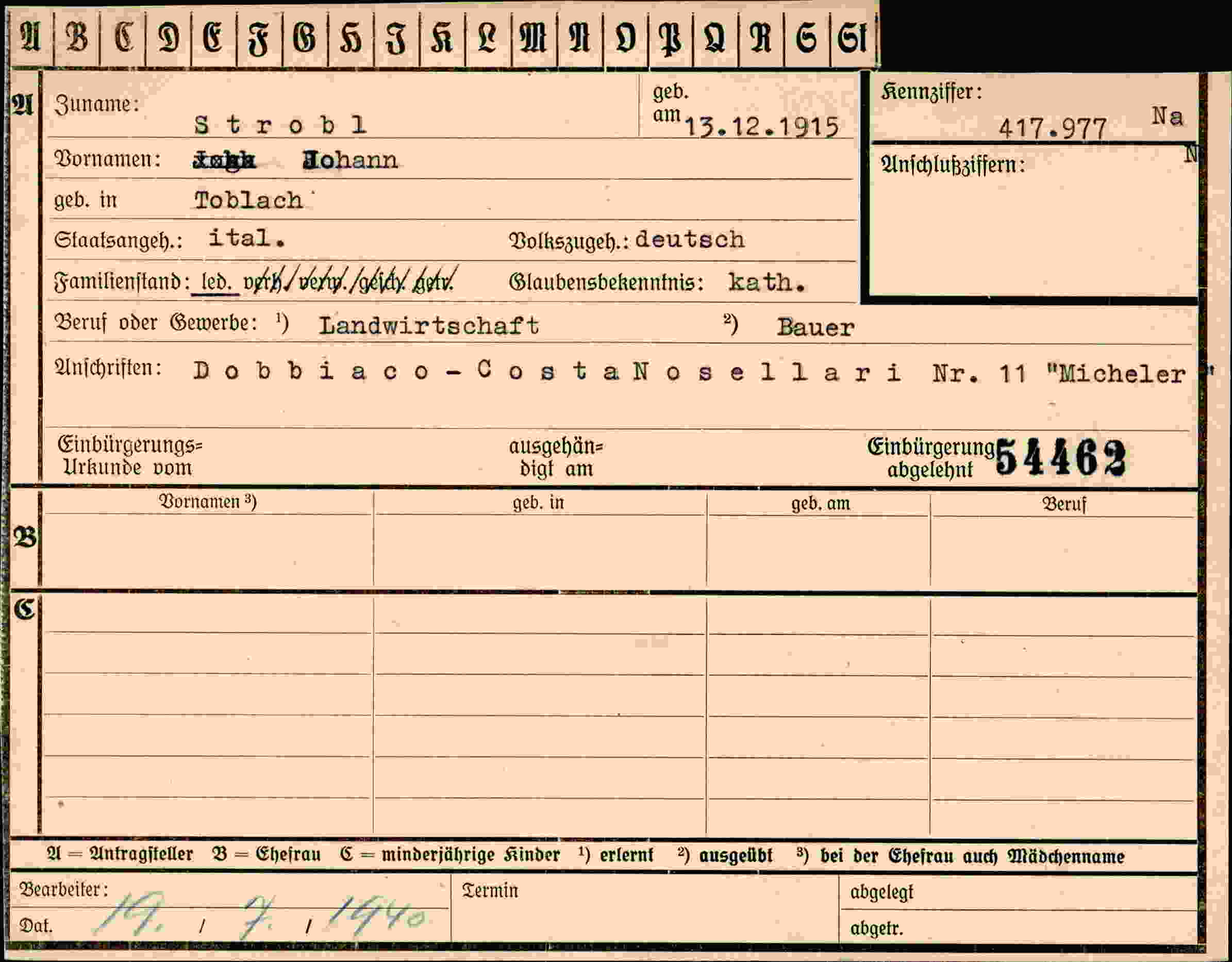
Task: Select the B index tab at top
Action: click(x=77, y=38)
